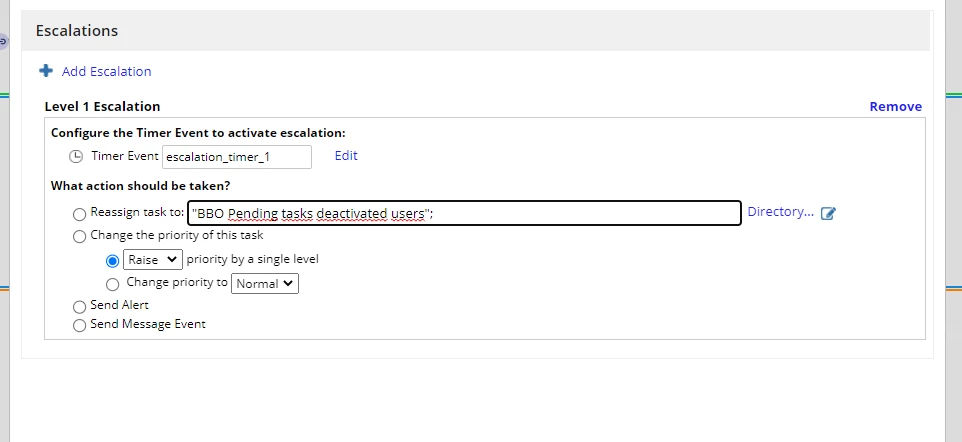The height and width of the screenshot is (442, 962).
Task: Click the escalation_timer_1 name field
Action: 237,157
